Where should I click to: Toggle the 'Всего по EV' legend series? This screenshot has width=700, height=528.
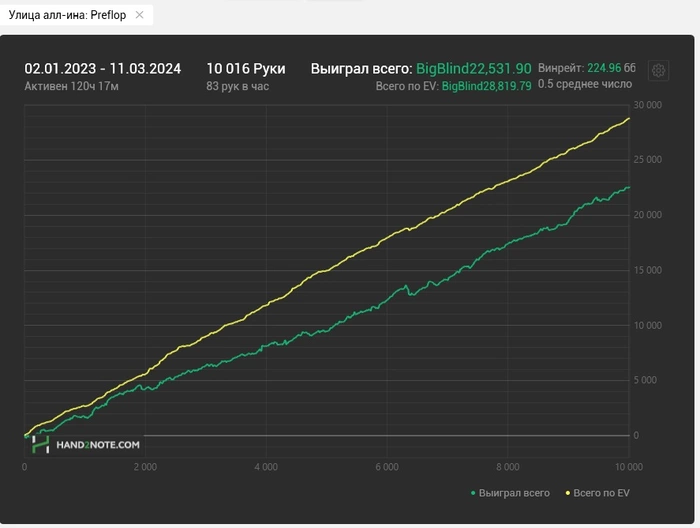click(597, 493)
